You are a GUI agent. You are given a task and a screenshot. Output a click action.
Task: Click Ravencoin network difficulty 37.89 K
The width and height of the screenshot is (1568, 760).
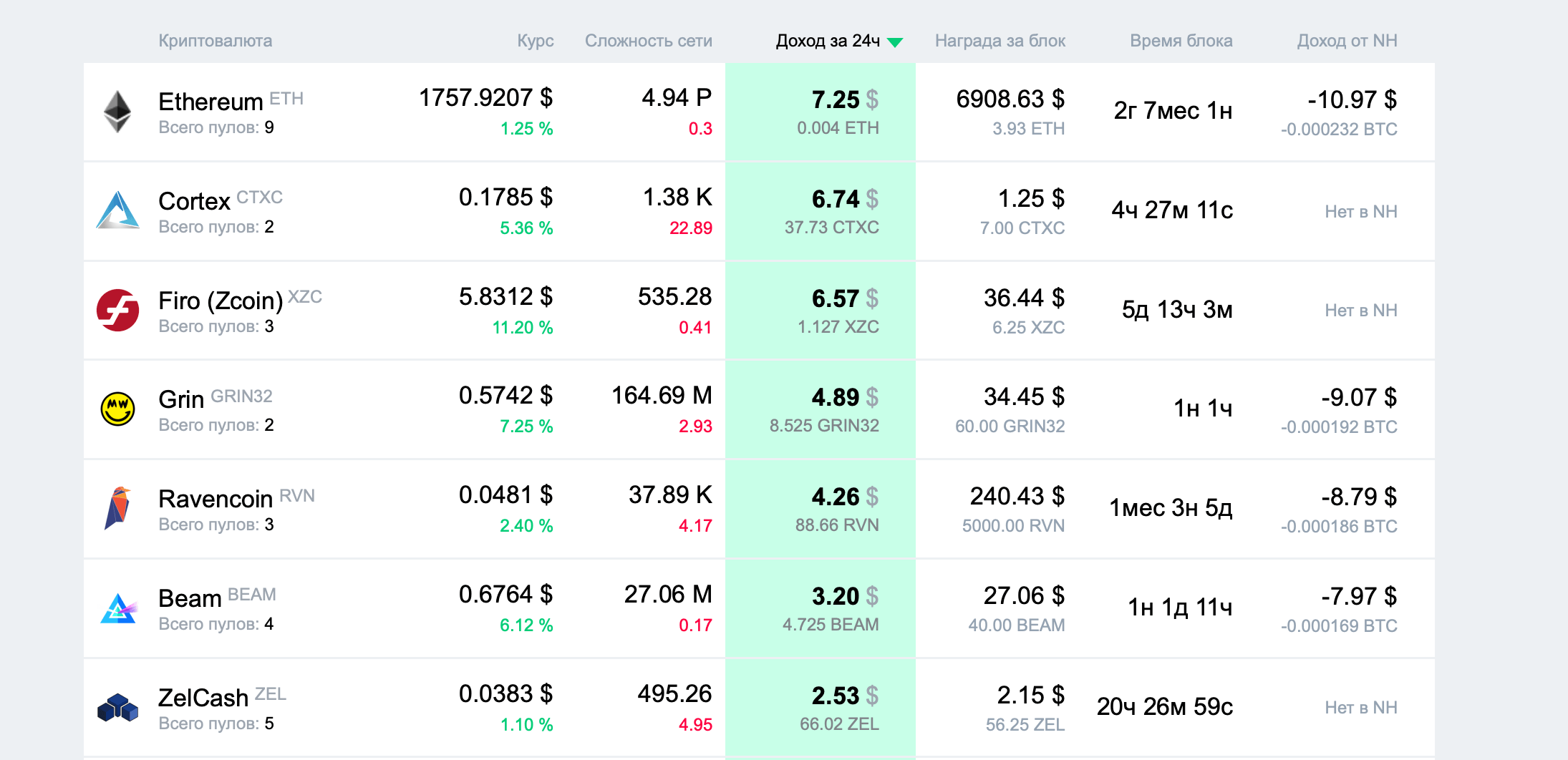[670, 495]
